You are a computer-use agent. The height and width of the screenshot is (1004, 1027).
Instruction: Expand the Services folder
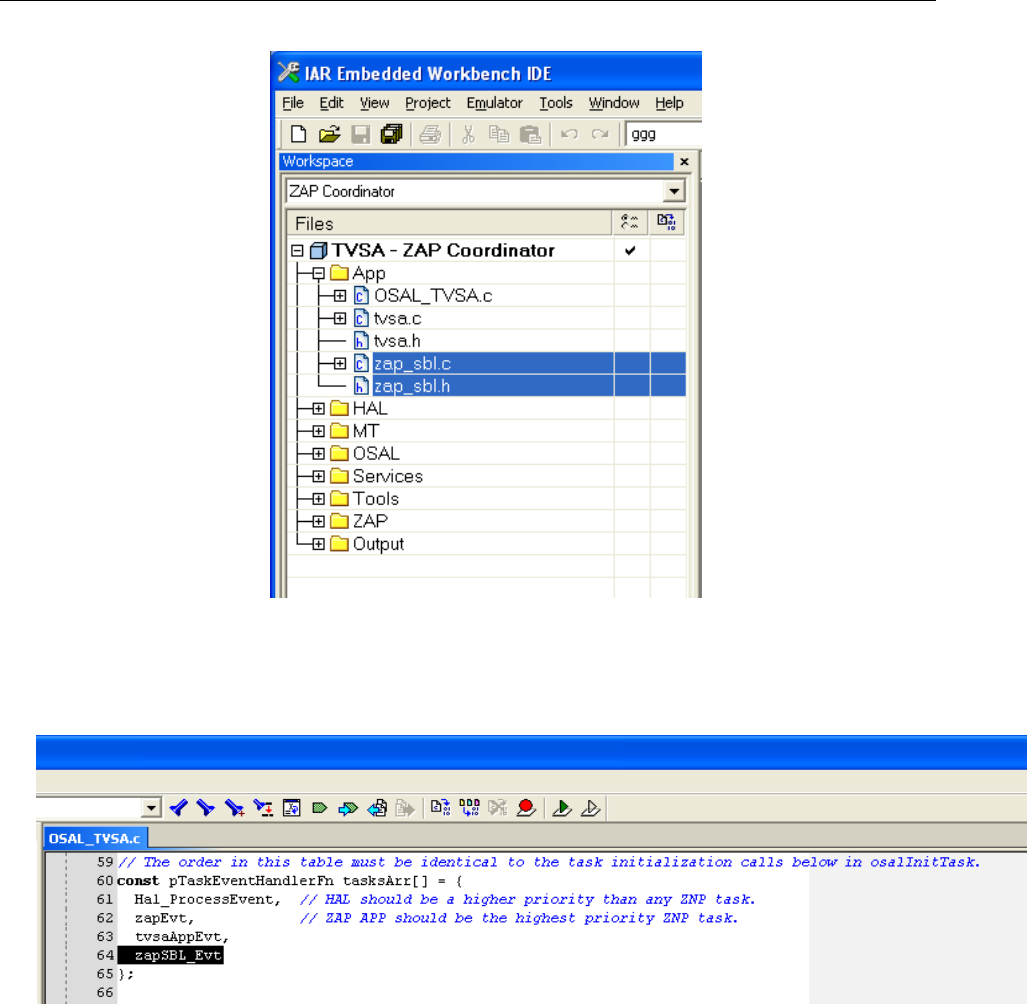pyautogui.click(x=318, y=476)
